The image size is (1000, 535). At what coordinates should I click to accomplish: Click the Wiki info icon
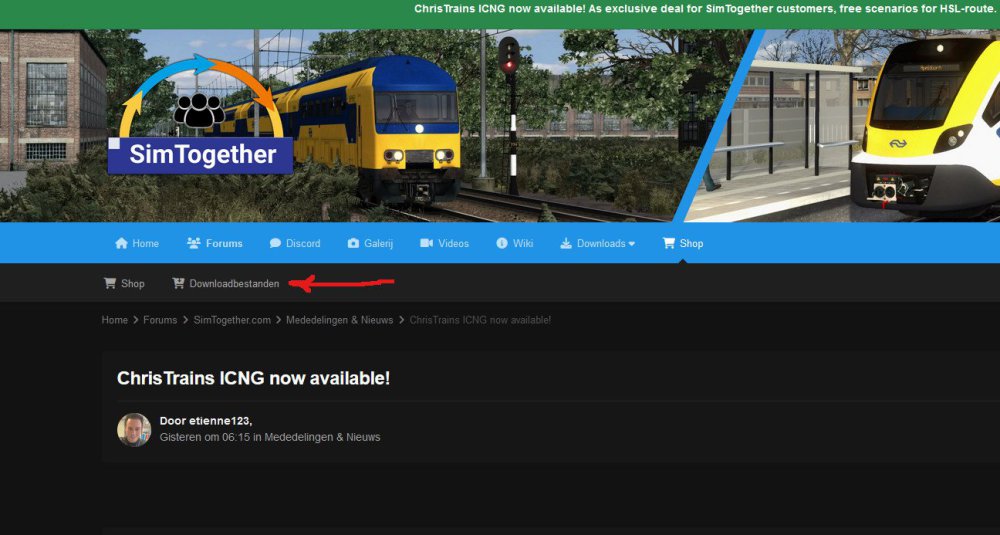(x=503, y=243)
